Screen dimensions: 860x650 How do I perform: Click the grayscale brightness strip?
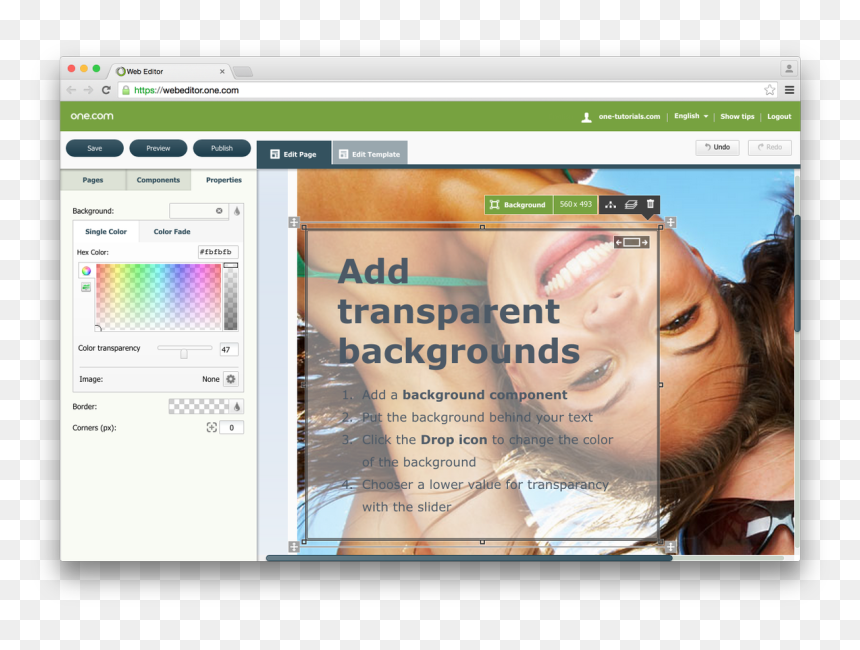click(x=231, y=297)
